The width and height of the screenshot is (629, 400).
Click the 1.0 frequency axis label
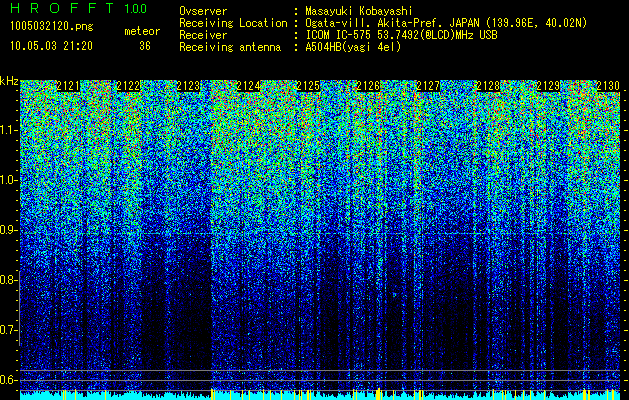[x=8, y=180]
